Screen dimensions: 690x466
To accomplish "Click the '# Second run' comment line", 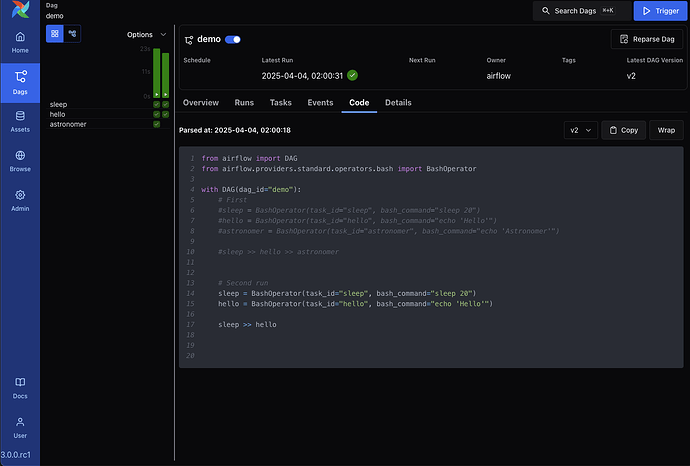I will click(x=243, y=283).
